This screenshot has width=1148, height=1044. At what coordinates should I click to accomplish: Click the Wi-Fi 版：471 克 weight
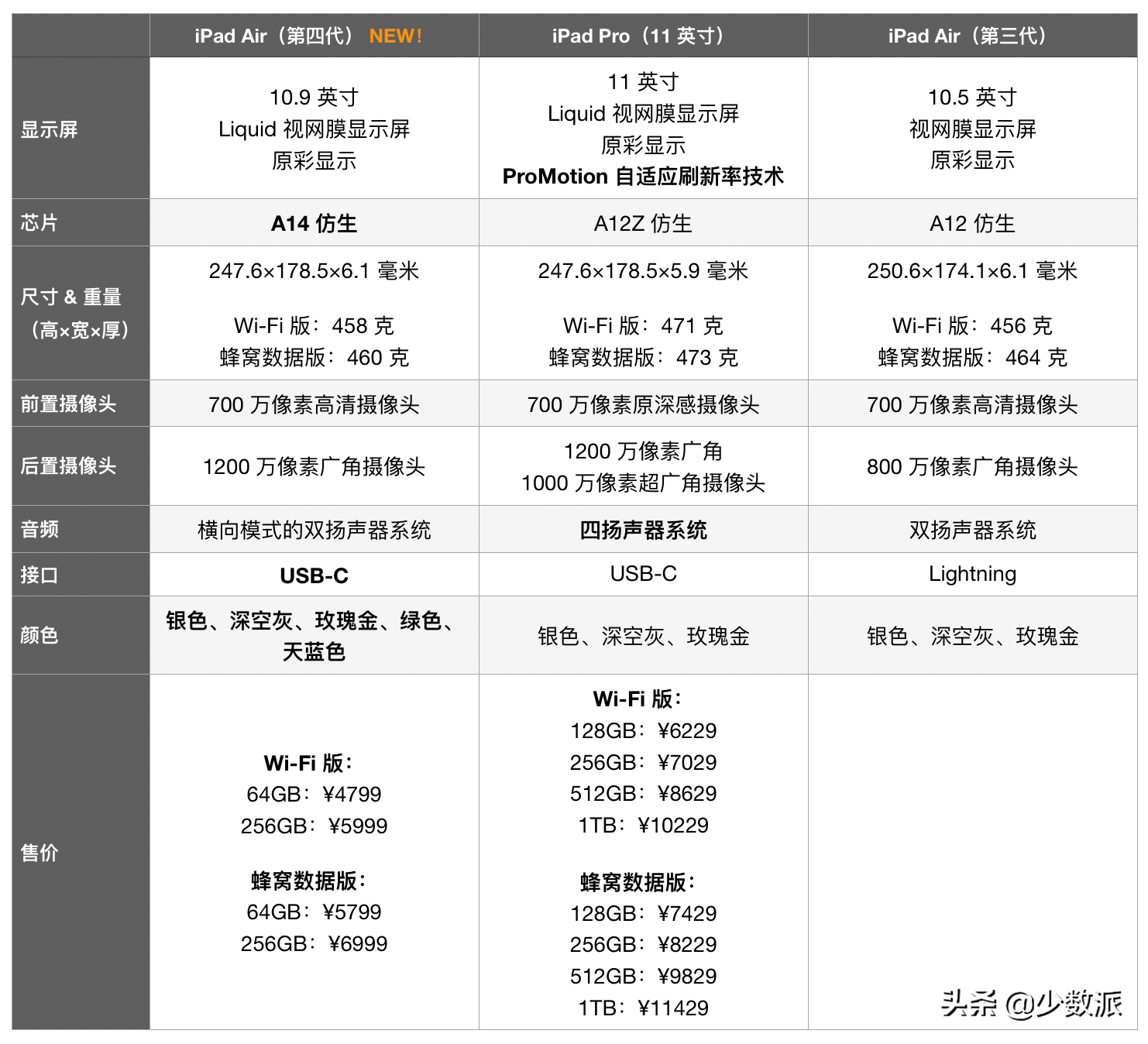pyautogui.click(x=643, y=326)
